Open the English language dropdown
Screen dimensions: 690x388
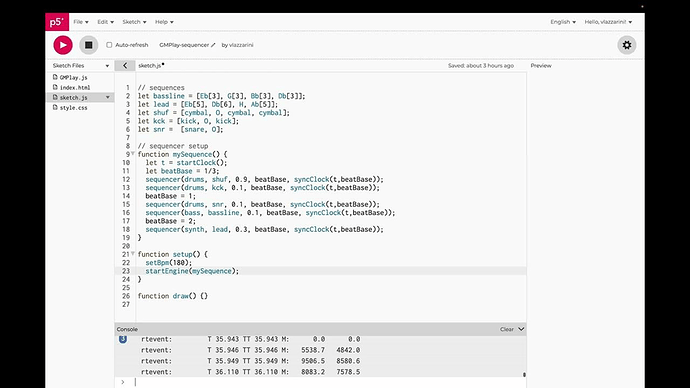(x=563, y=22)
